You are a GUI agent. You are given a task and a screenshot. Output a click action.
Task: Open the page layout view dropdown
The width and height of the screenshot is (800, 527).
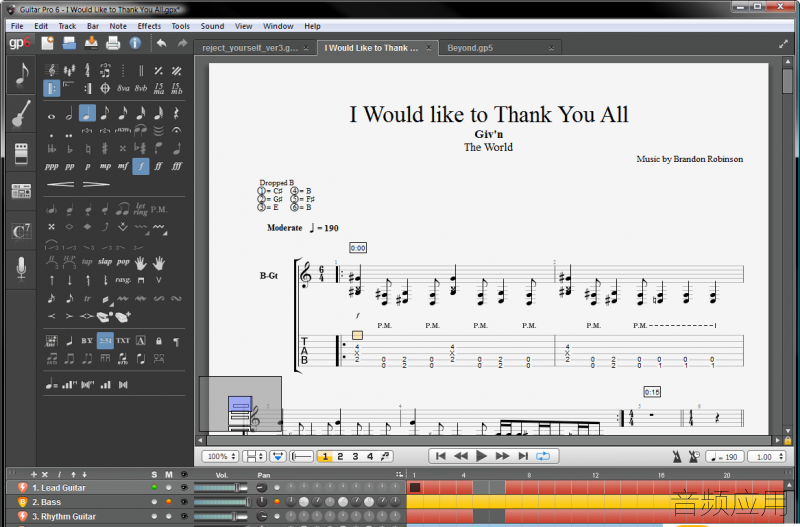[254, 457]
